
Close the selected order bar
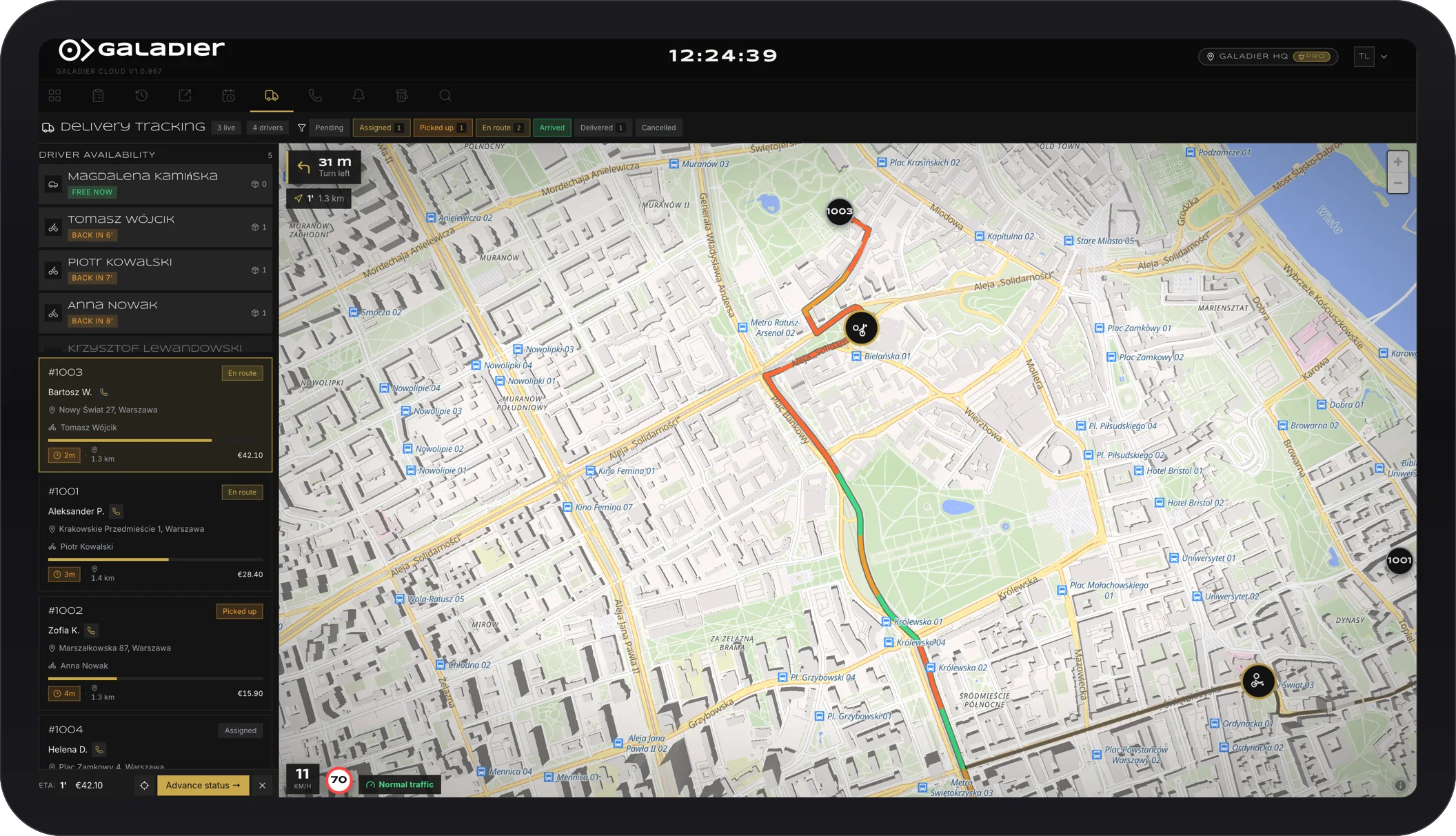263,786
